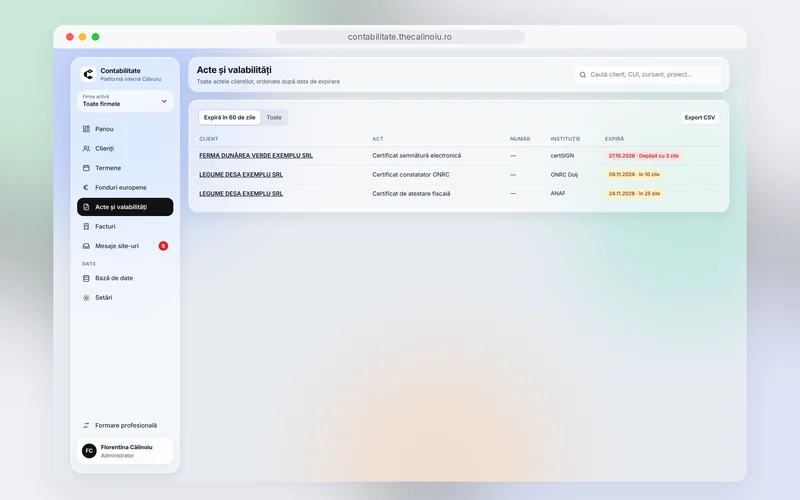This screenshot has width=800, height=500.
Task: Navigate to Fonduri europene
Action: pos(125,187)
